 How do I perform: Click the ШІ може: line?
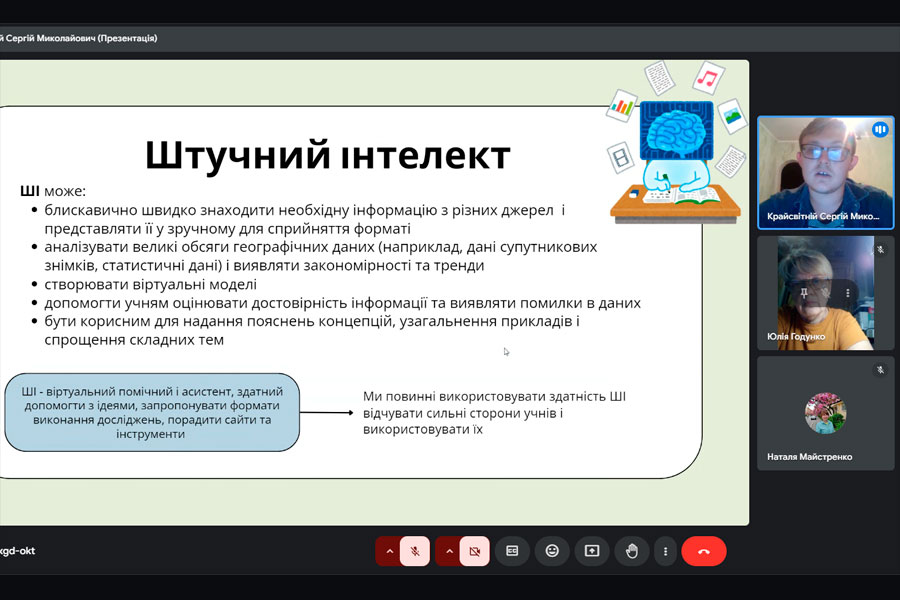[53, 191]
